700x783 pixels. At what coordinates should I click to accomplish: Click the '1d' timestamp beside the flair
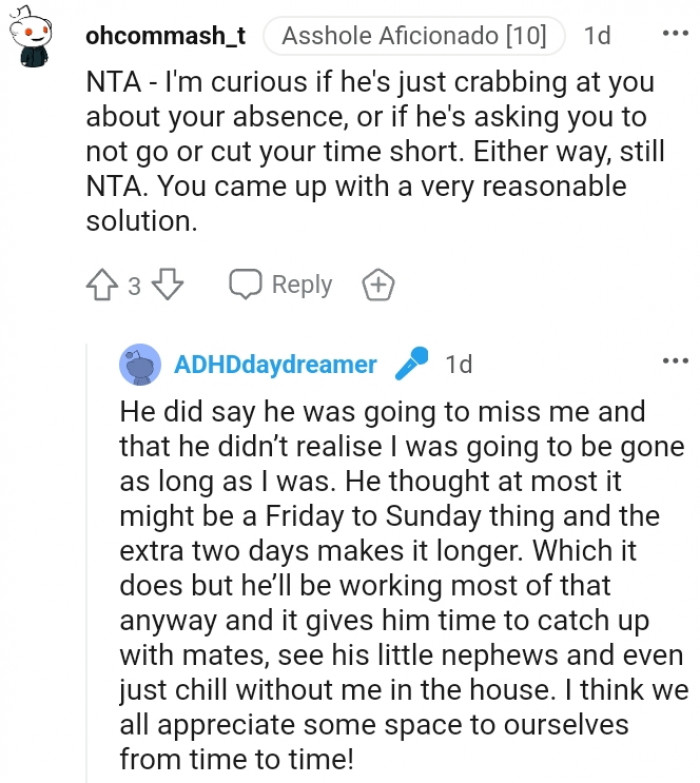(x=597, y=37)
